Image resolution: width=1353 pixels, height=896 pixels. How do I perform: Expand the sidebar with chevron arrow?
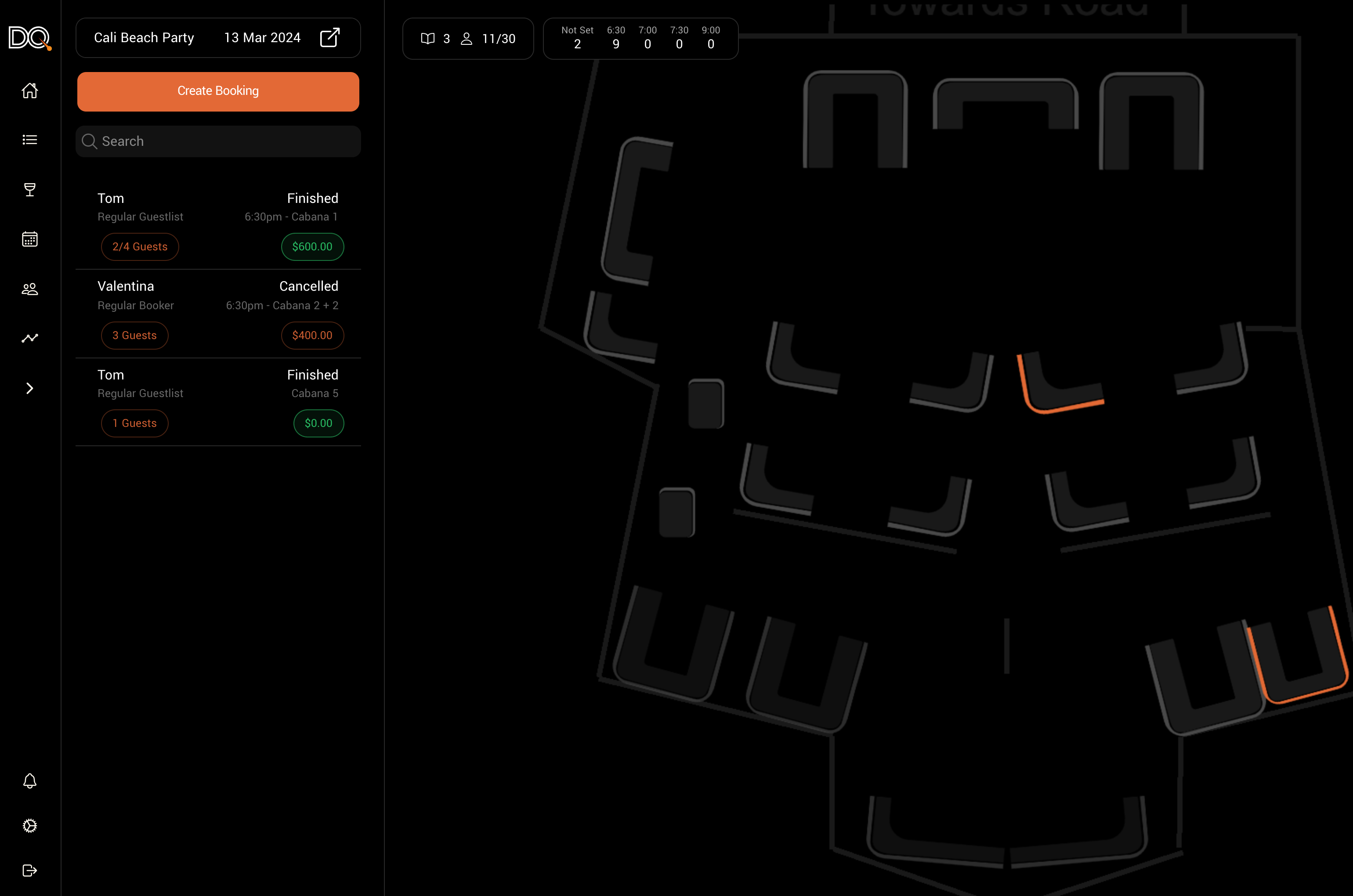(x=30, y=389)
